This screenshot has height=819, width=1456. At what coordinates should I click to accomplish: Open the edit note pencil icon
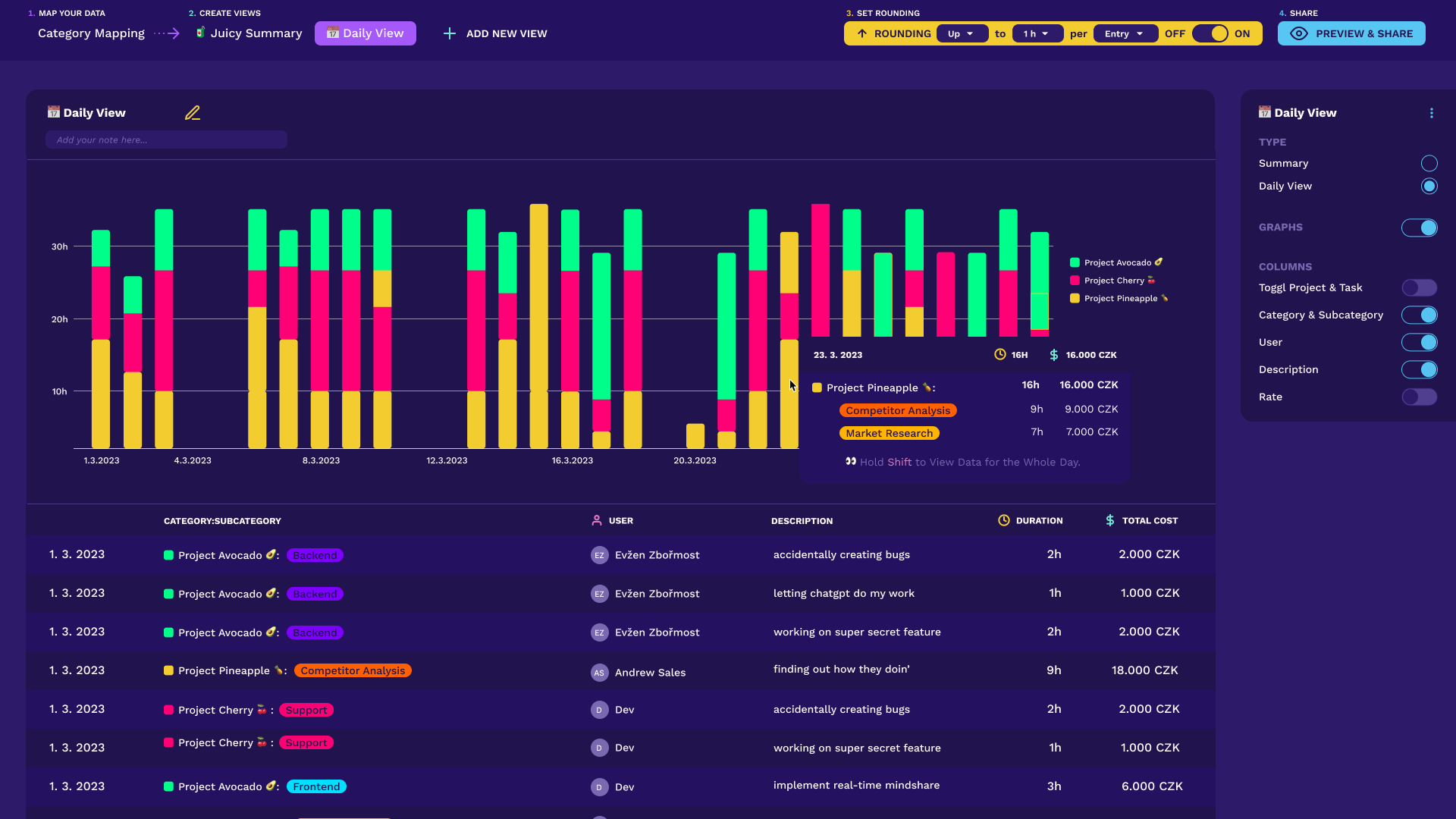pyautogui.click(x=193, y=112)
